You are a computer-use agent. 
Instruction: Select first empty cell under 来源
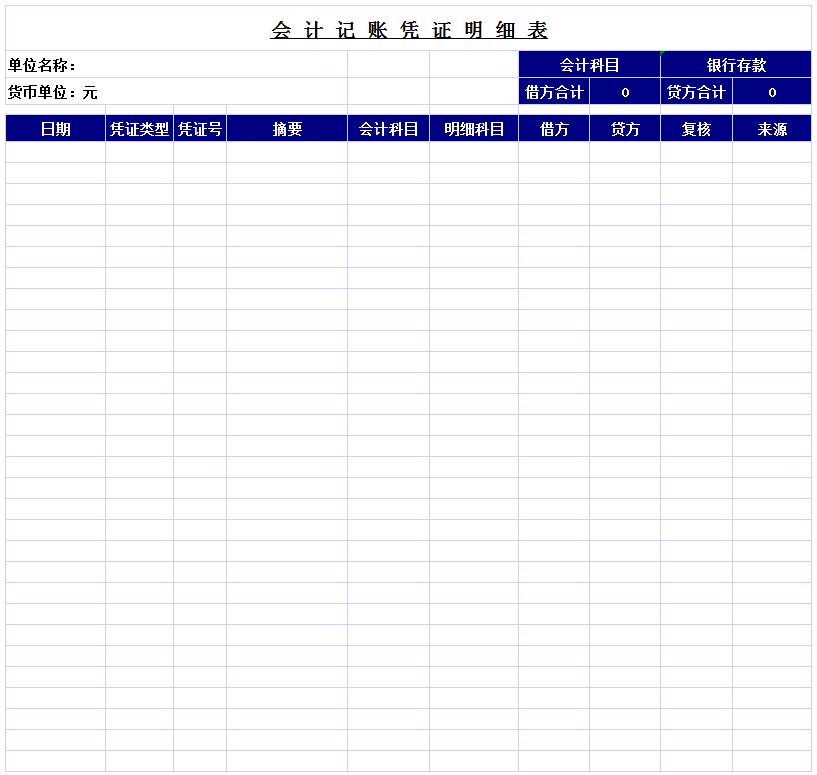[x=772, y=152]
